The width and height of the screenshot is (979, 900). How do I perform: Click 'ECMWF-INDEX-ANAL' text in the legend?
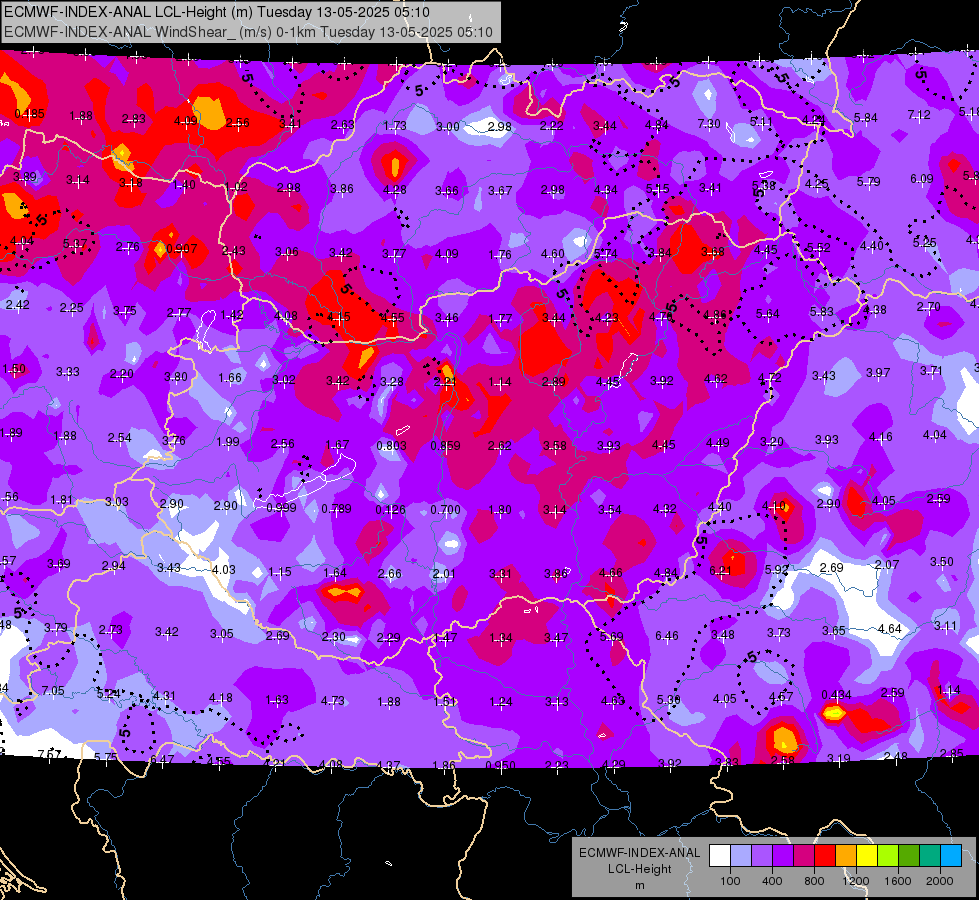(640, 853)
